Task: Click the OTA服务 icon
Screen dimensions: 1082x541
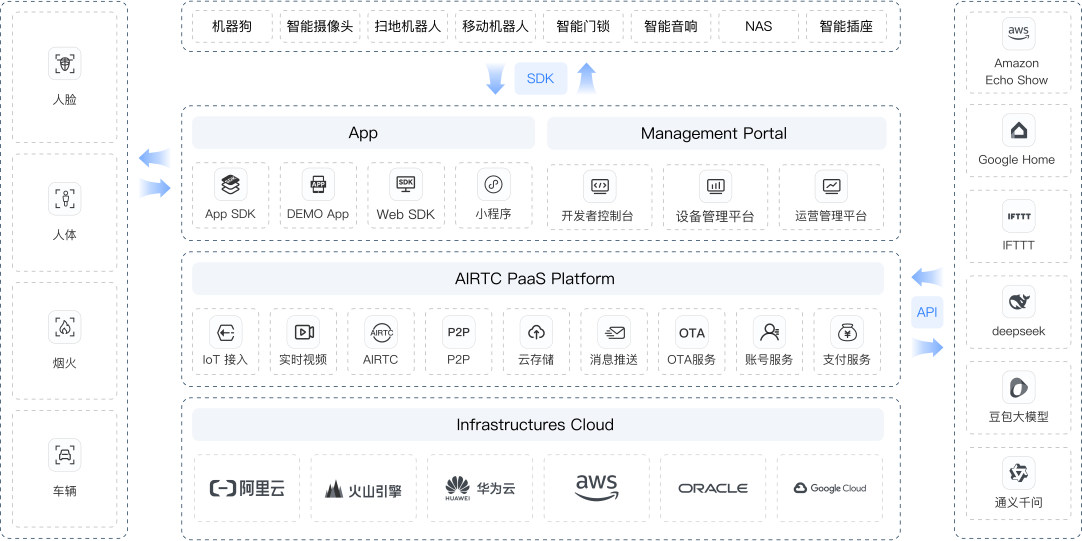Action: click(691, 333)
